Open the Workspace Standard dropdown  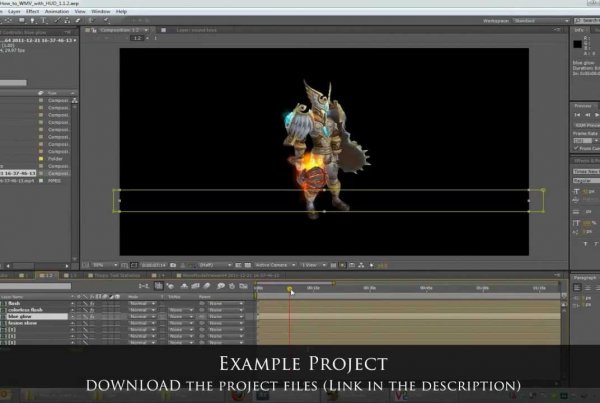[541, 21]
